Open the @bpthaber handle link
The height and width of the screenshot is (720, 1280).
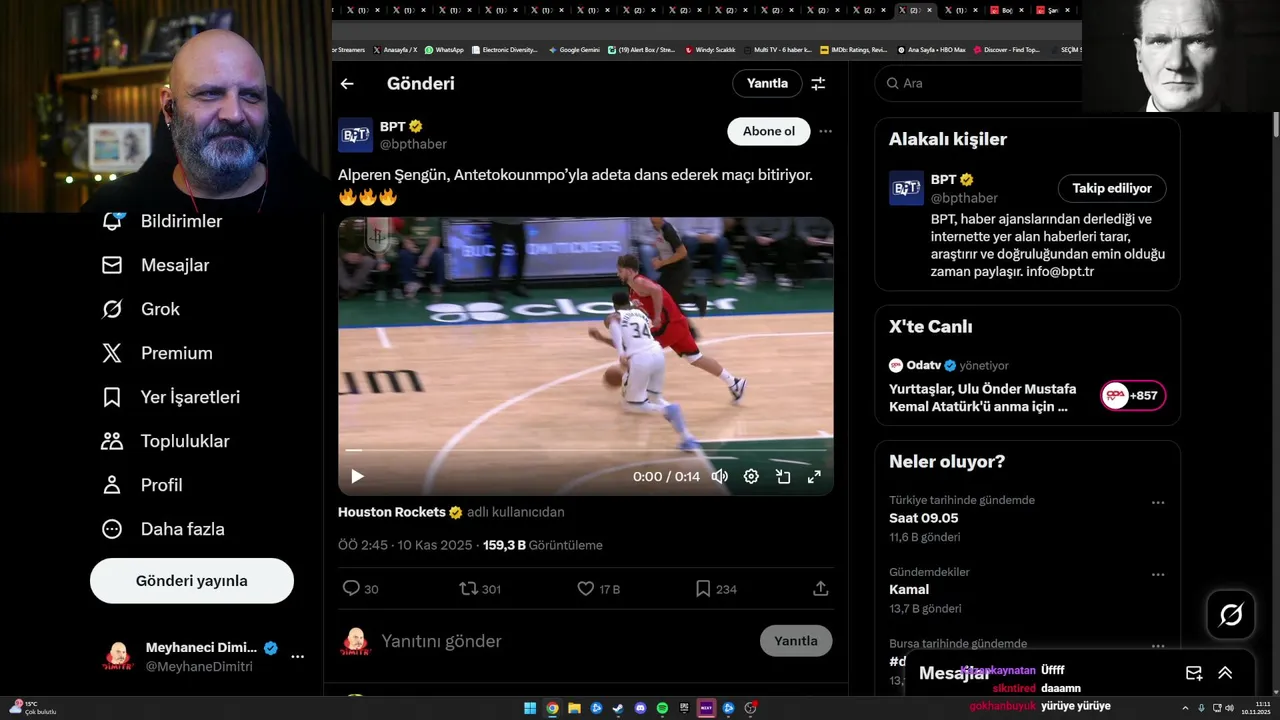tap(413, 144)
